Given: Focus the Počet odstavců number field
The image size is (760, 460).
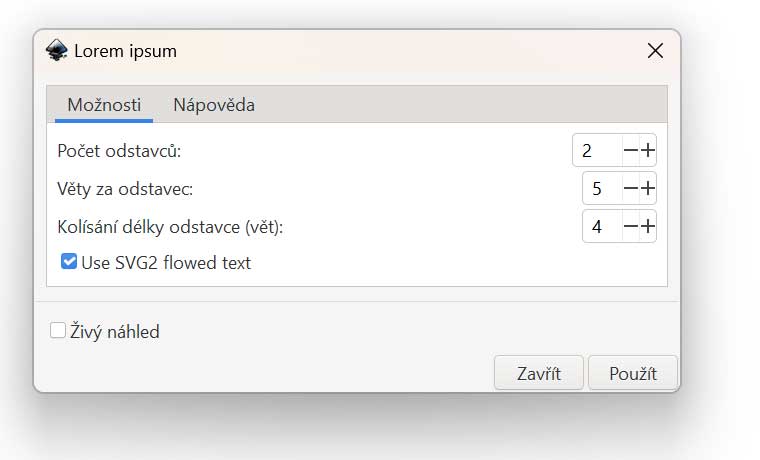Looking at the screenshot, I should coord(596,151).
